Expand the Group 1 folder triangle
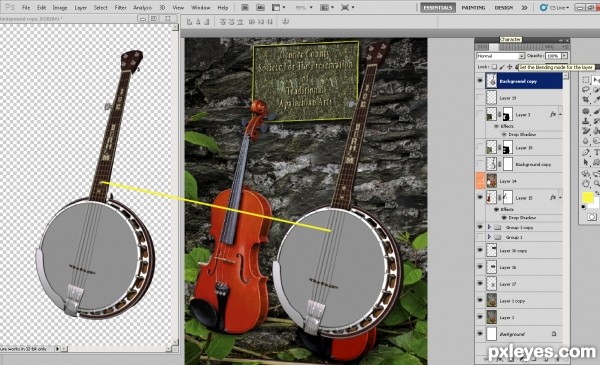Viewport: 600px width, 365px height. 489,237
